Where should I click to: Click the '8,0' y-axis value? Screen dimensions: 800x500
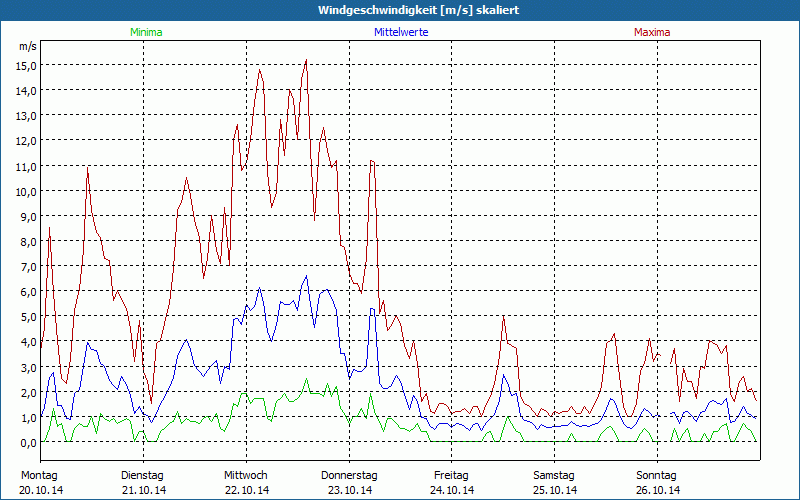click(30, 242)
